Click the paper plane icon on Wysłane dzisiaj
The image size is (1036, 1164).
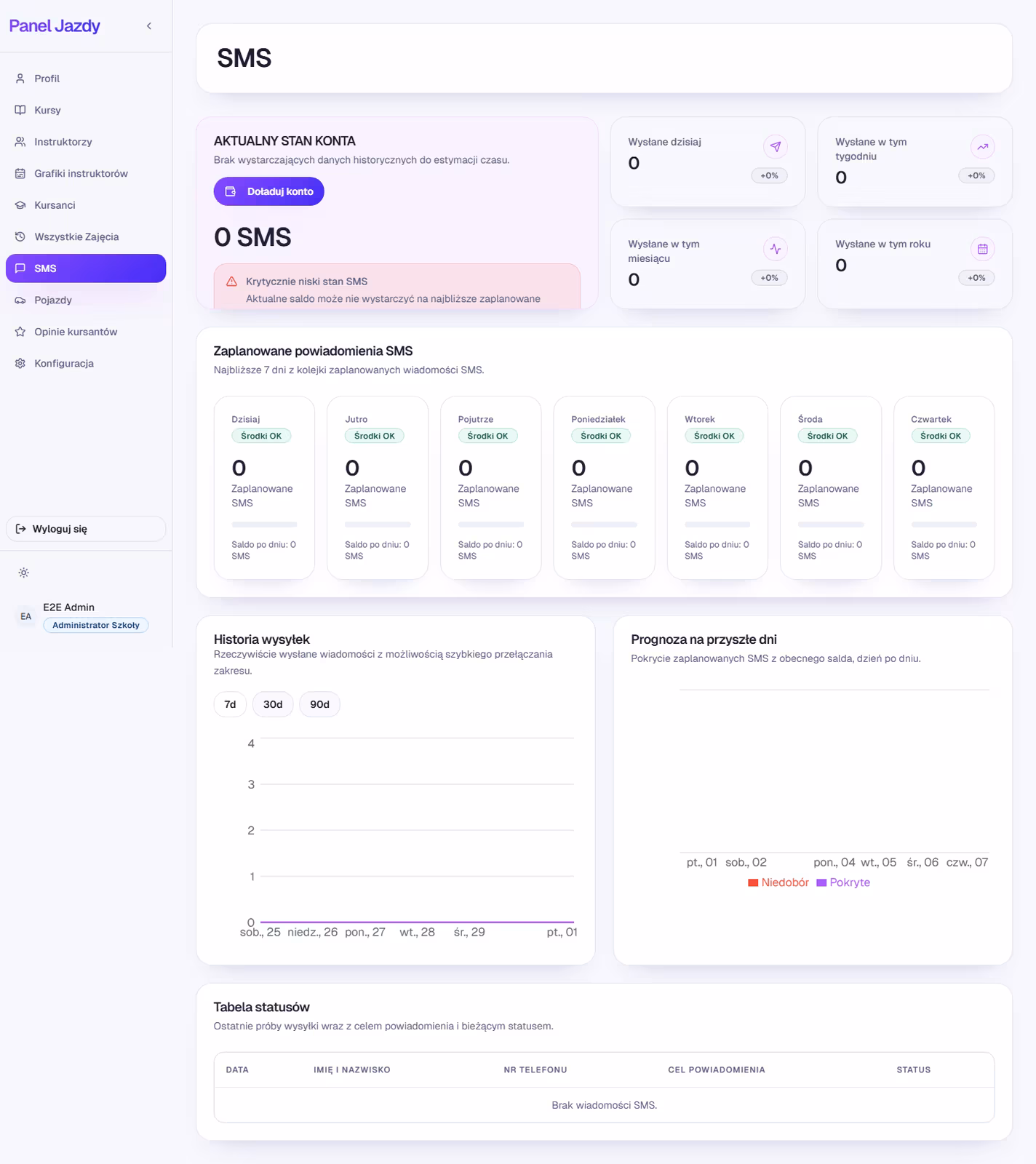776,147
